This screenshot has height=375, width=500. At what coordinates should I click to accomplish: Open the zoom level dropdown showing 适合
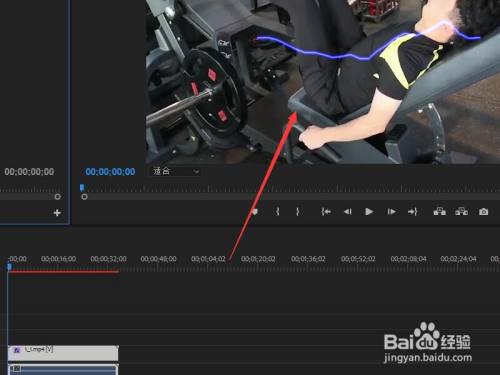(x=176, y=171)
